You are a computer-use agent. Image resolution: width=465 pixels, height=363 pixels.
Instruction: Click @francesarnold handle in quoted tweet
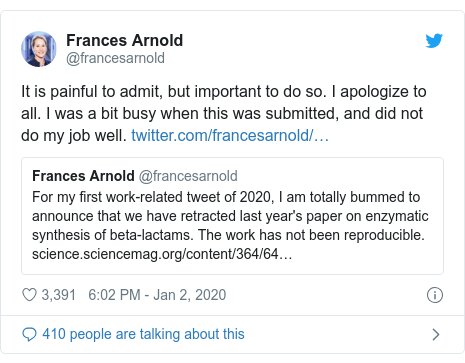coord(188,176)
